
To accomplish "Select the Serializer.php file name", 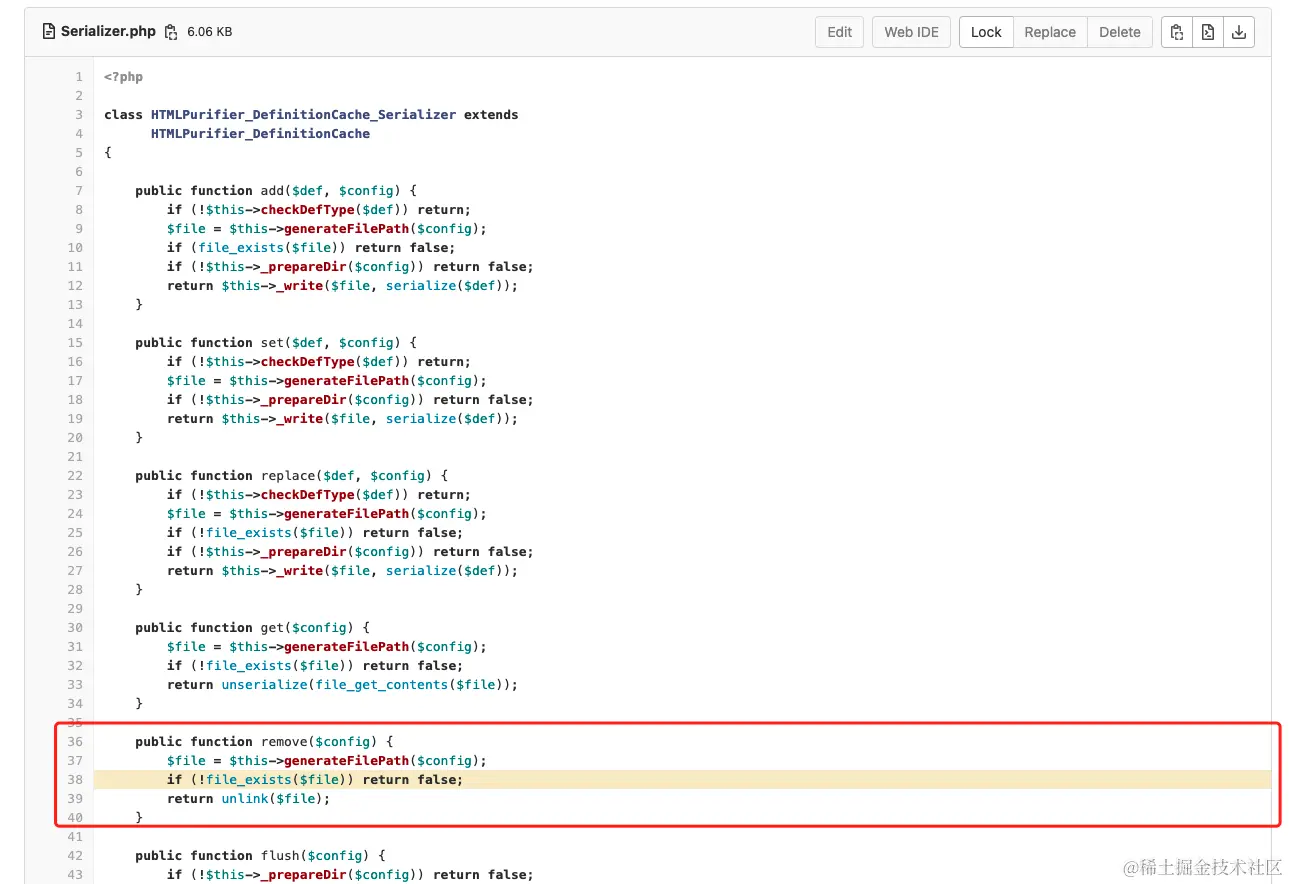I will (x=108, y=31).
